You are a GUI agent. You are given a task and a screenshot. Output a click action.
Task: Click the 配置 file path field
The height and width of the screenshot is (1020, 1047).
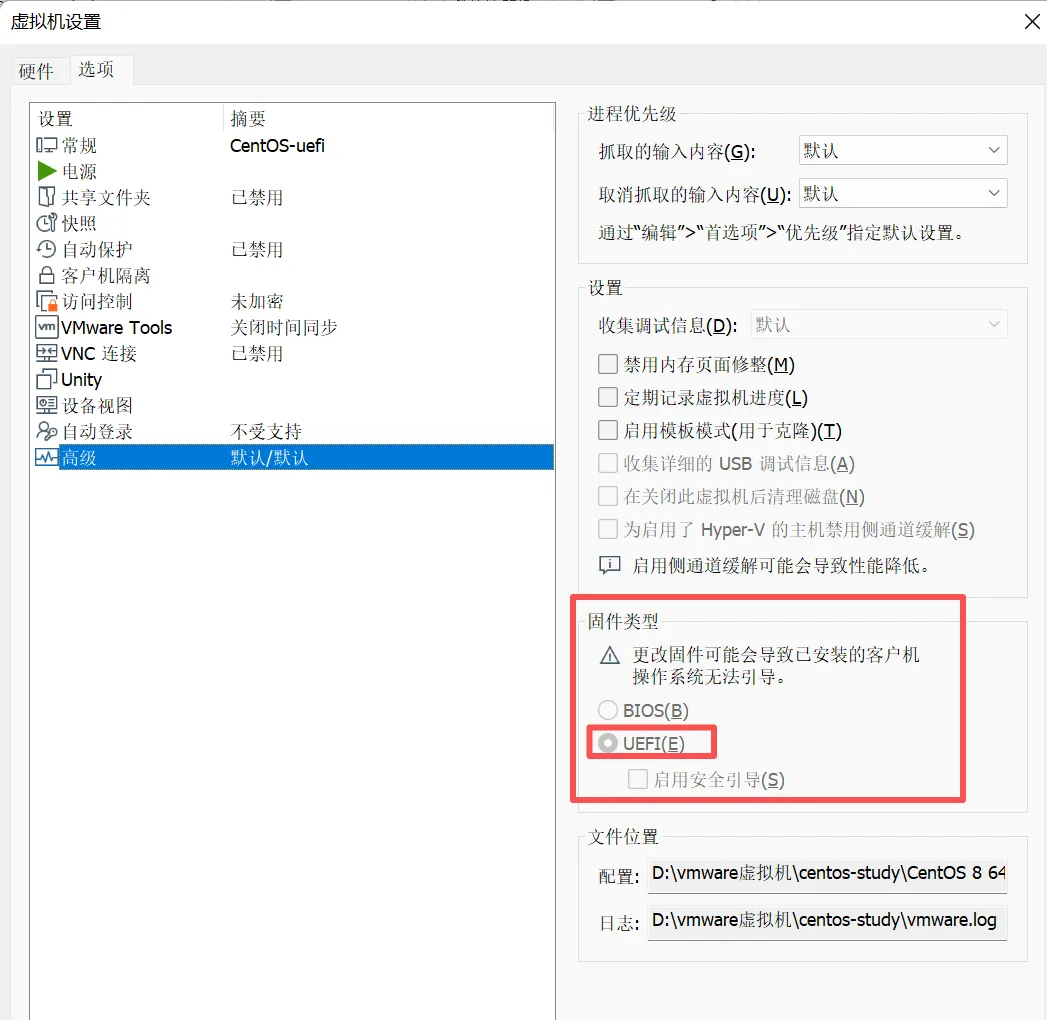point(827,874)
